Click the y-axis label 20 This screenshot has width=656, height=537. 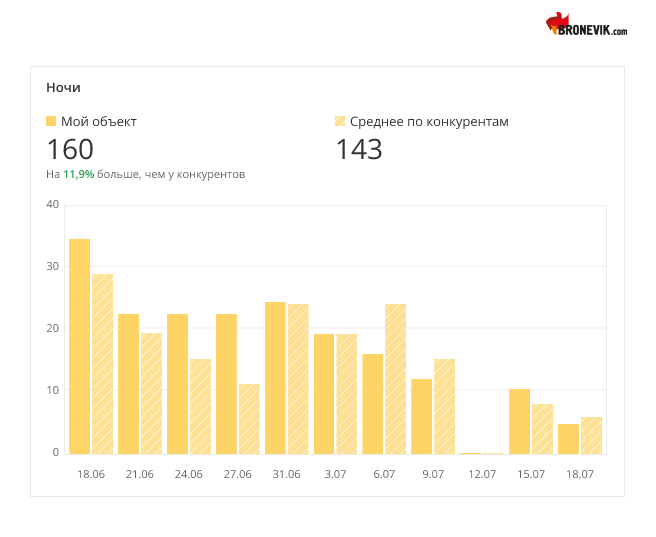[x=53, y=328]
